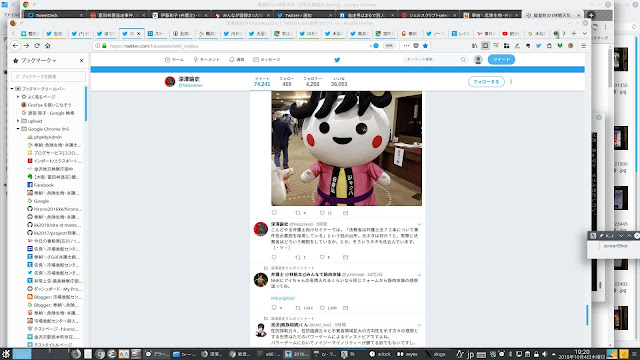
Task: Go forward with the Firefox forward arrow
Action: click(26, 46)
